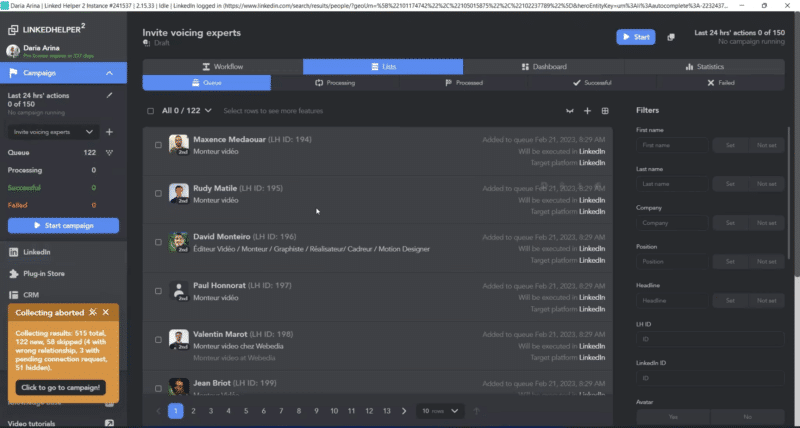Check the box for Valentin Marot
Viewport: 800px width, 428px height.
(158, 340)
